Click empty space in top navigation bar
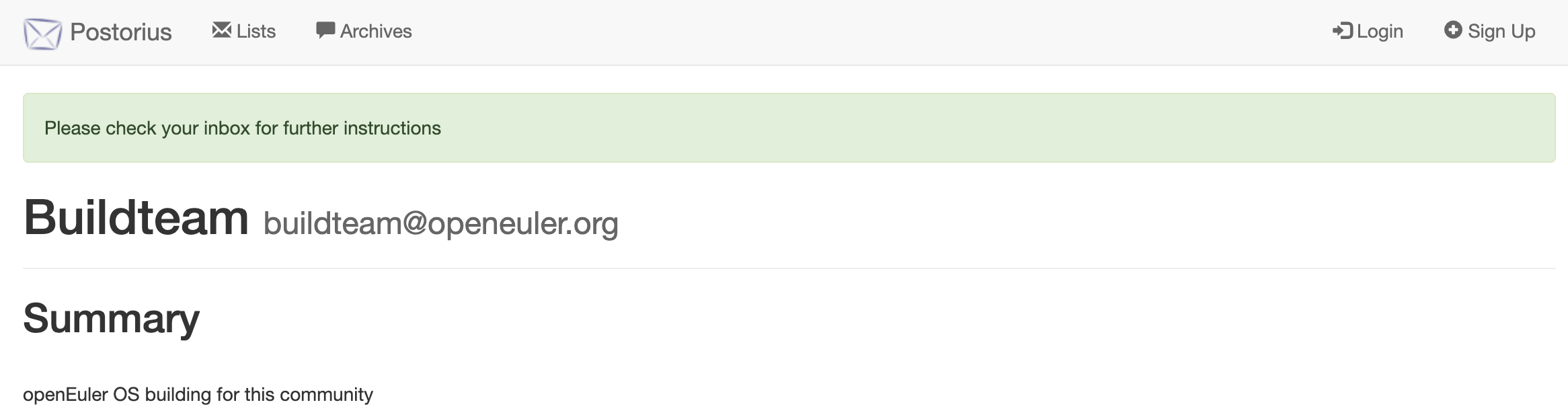The image size is (1568, 417). (x=807, y=32)
